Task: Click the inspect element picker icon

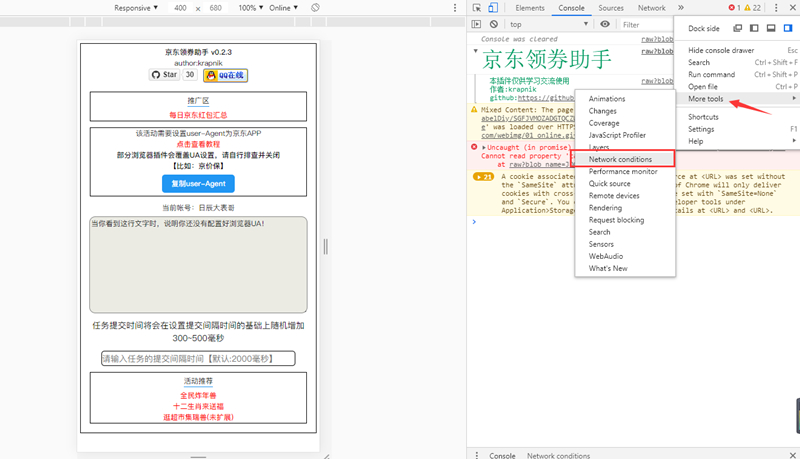Action: (x=477, y=8)
